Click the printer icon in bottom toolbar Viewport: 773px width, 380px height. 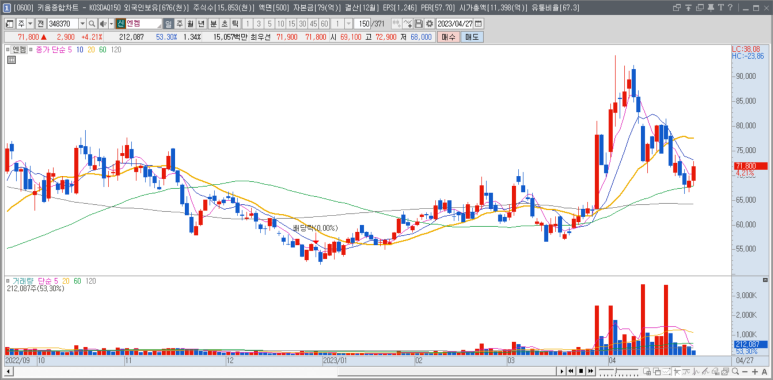(x=725, y=371)
